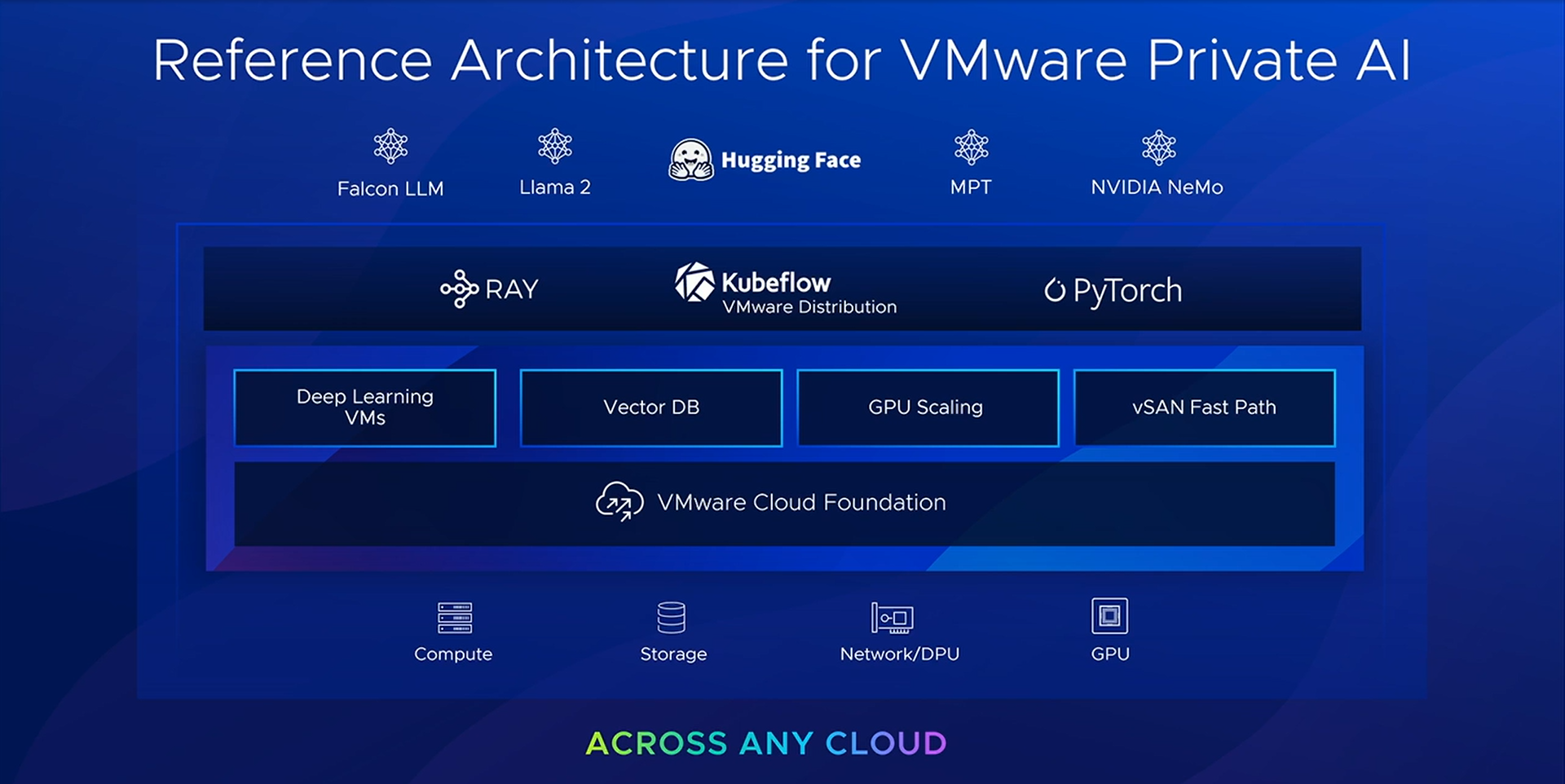Click the Hugging Face emoji logo
The image size is (1565, 784).
click(x=691, y=160)
